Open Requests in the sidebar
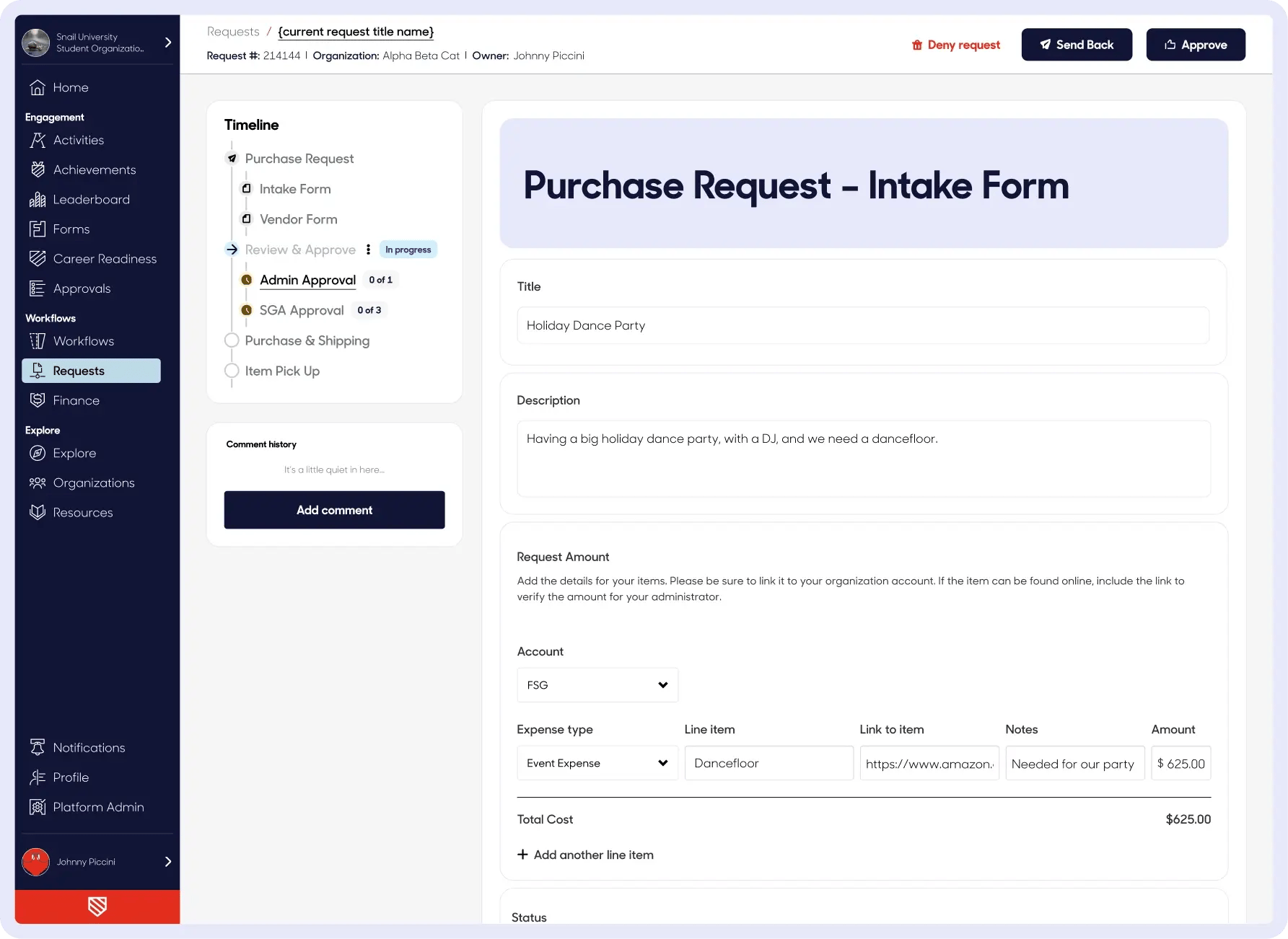 91,371
